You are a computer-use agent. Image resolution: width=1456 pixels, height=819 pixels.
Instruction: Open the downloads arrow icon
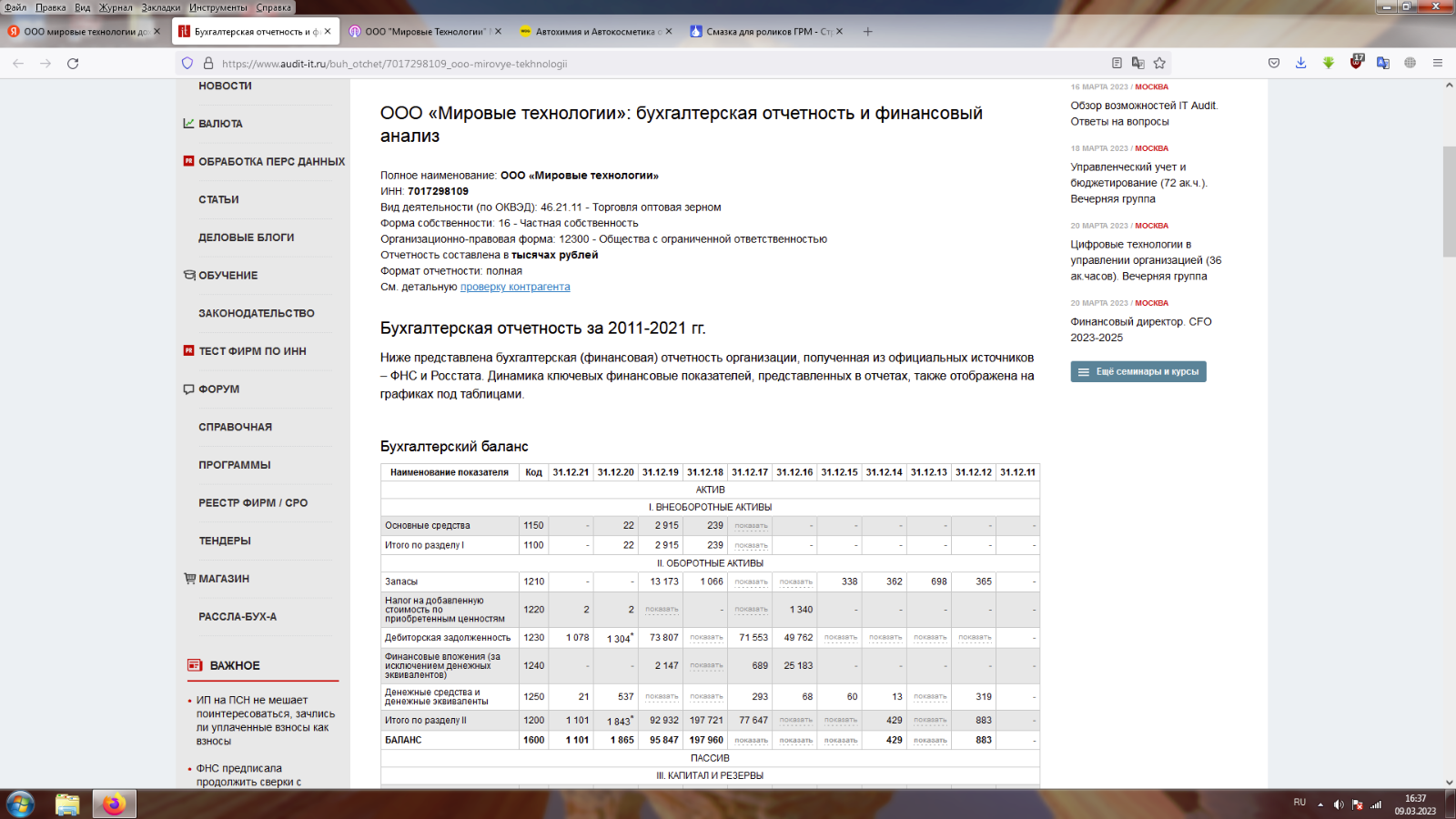click(1300, 63)
